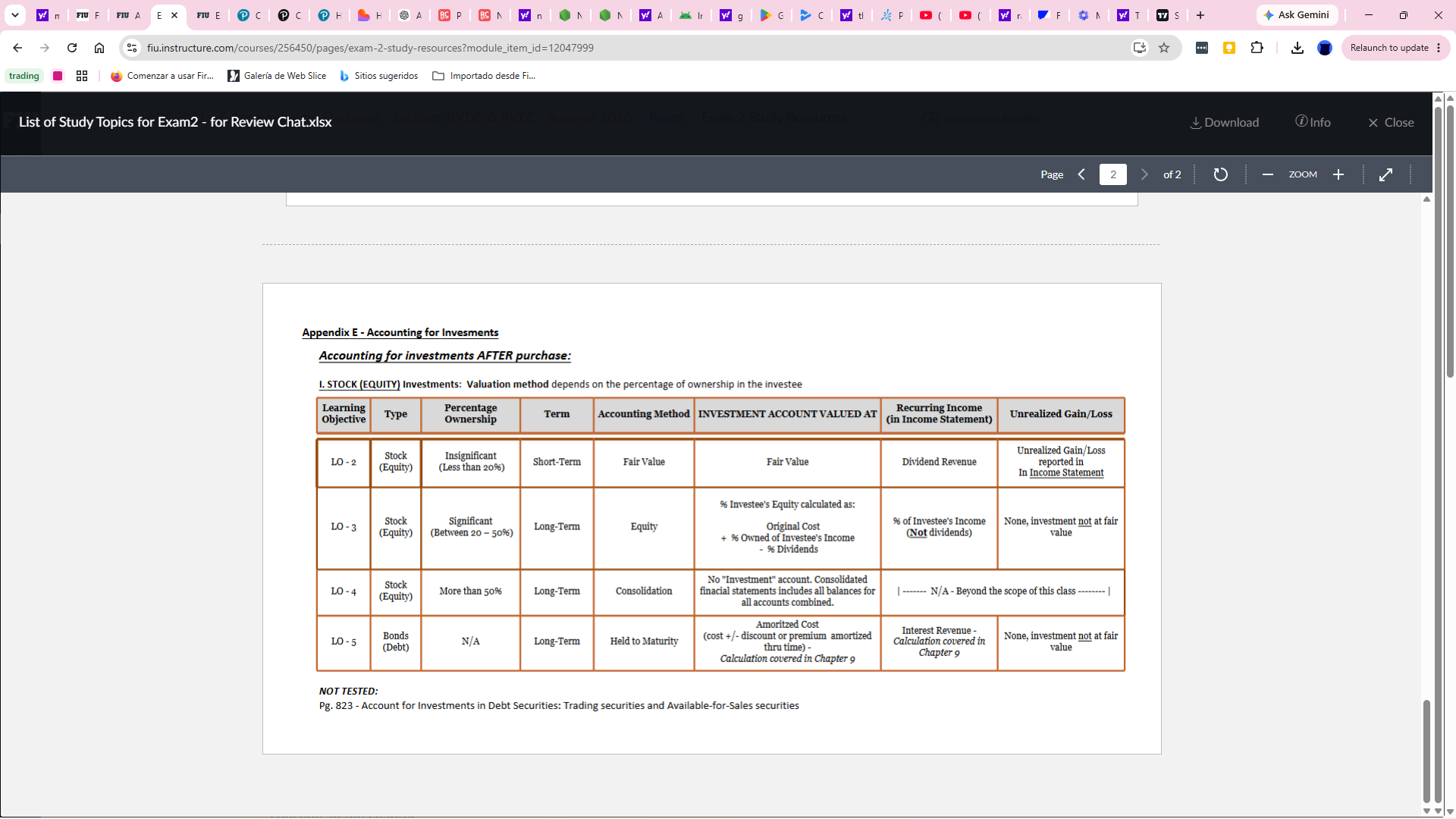Click the dark extension icon beside address bar
Image resolution: width=1456 pixels, height=819 pixels.
coord(1202,48)
